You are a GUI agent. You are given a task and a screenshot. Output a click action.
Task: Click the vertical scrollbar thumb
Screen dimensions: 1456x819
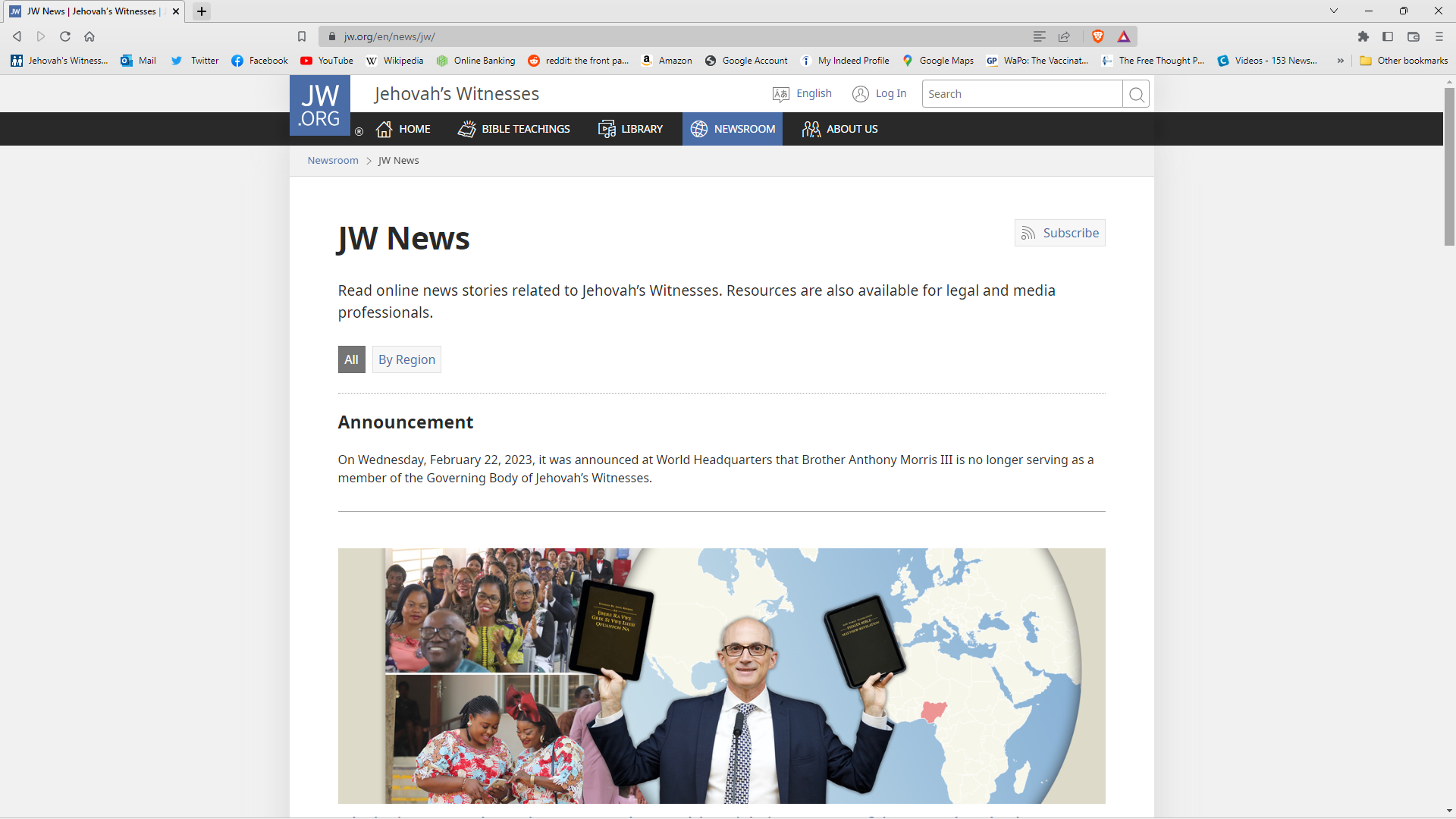(x=1449, y=167)
